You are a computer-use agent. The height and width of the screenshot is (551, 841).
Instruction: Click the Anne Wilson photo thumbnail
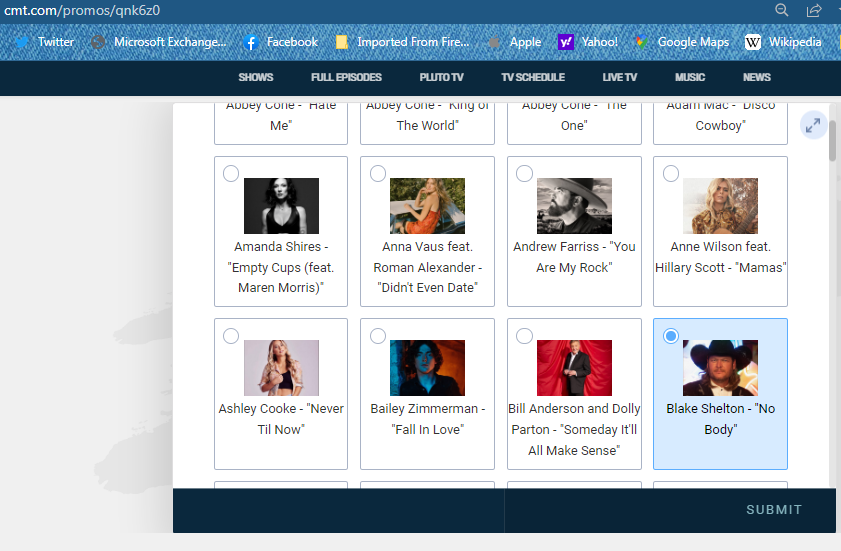tap(720, 206)
